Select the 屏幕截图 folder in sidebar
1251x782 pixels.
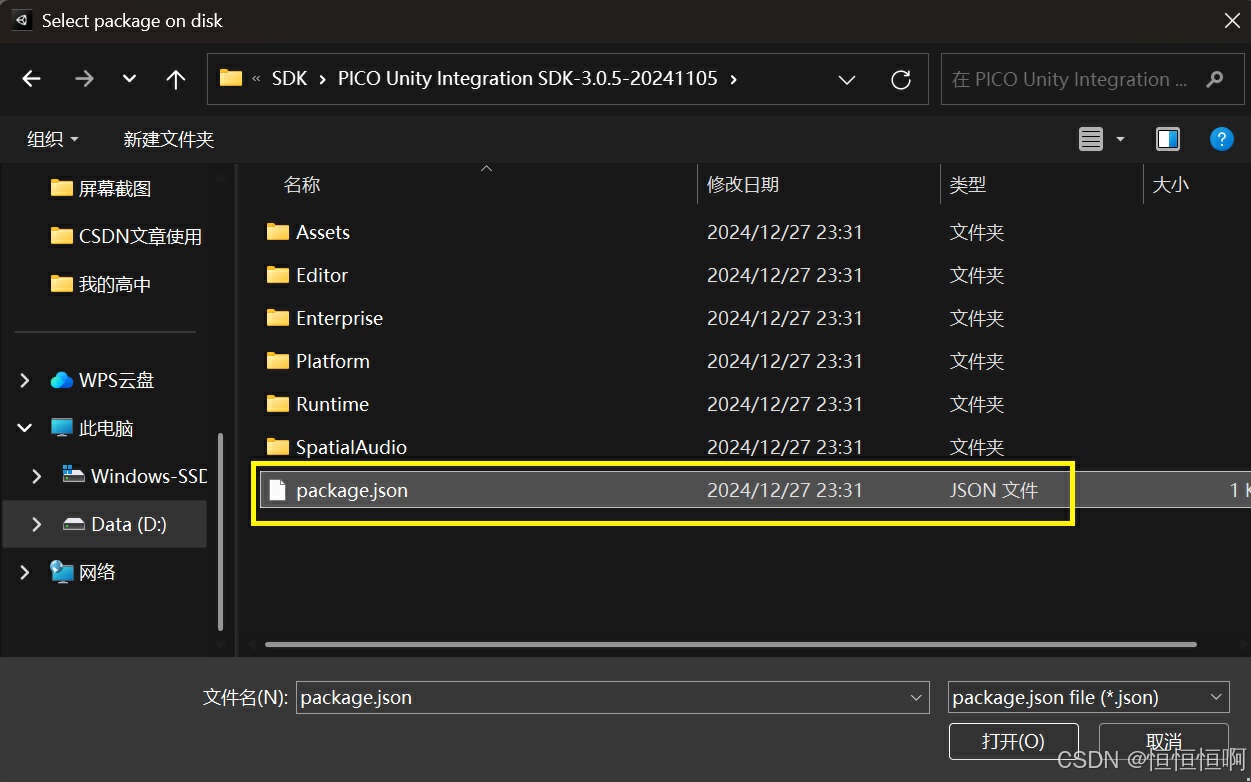click(x=101, y=188)
